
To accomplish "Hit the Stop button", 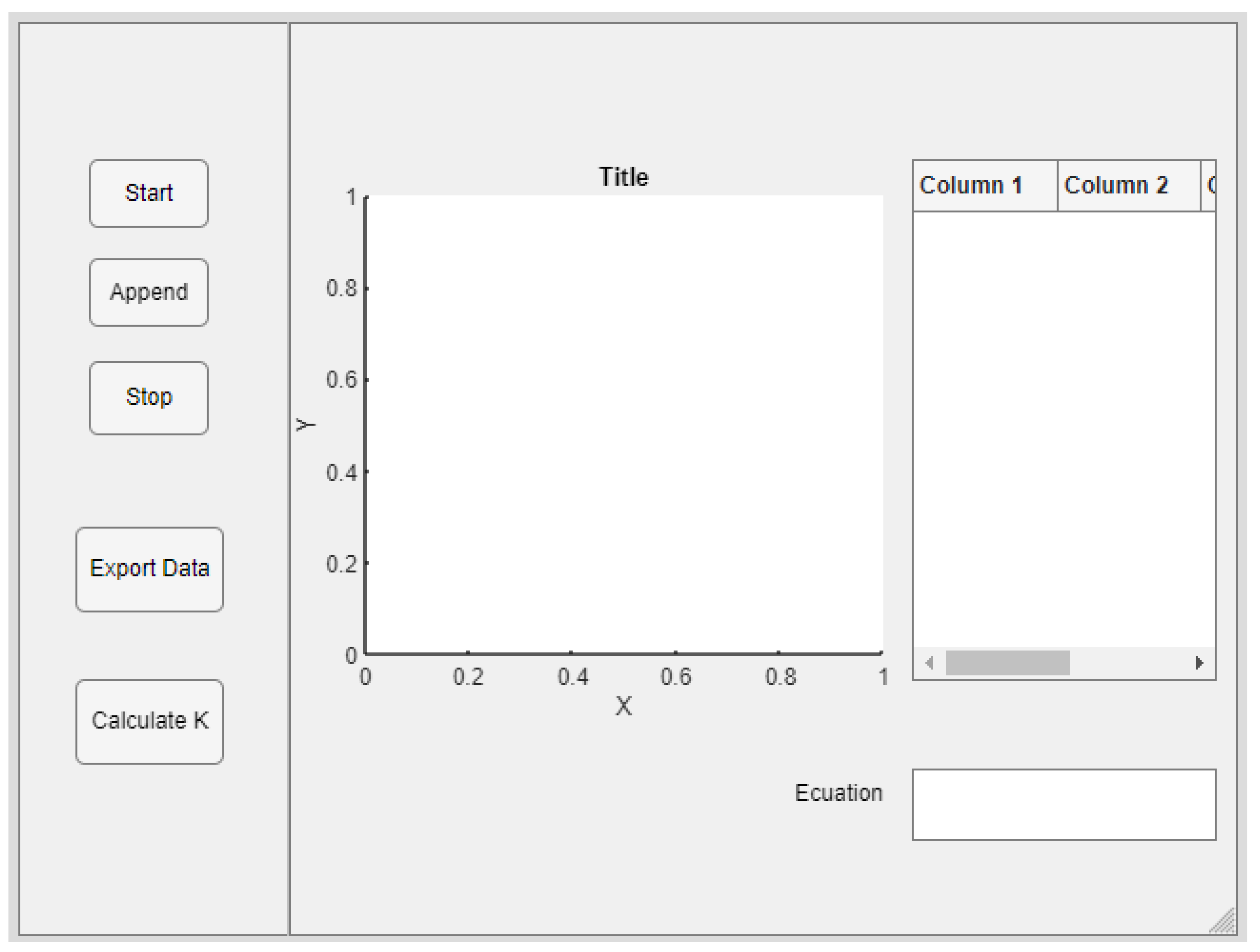I will point(148,397).
